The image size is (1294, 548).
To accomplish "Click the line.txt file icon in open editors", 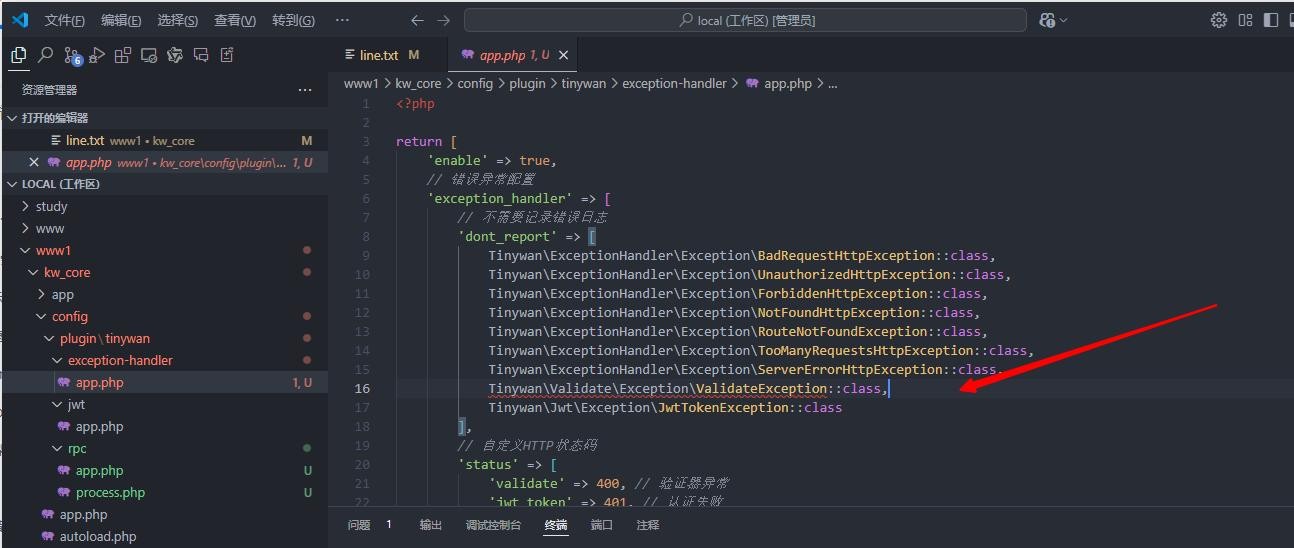I will [x=57, y=141].
